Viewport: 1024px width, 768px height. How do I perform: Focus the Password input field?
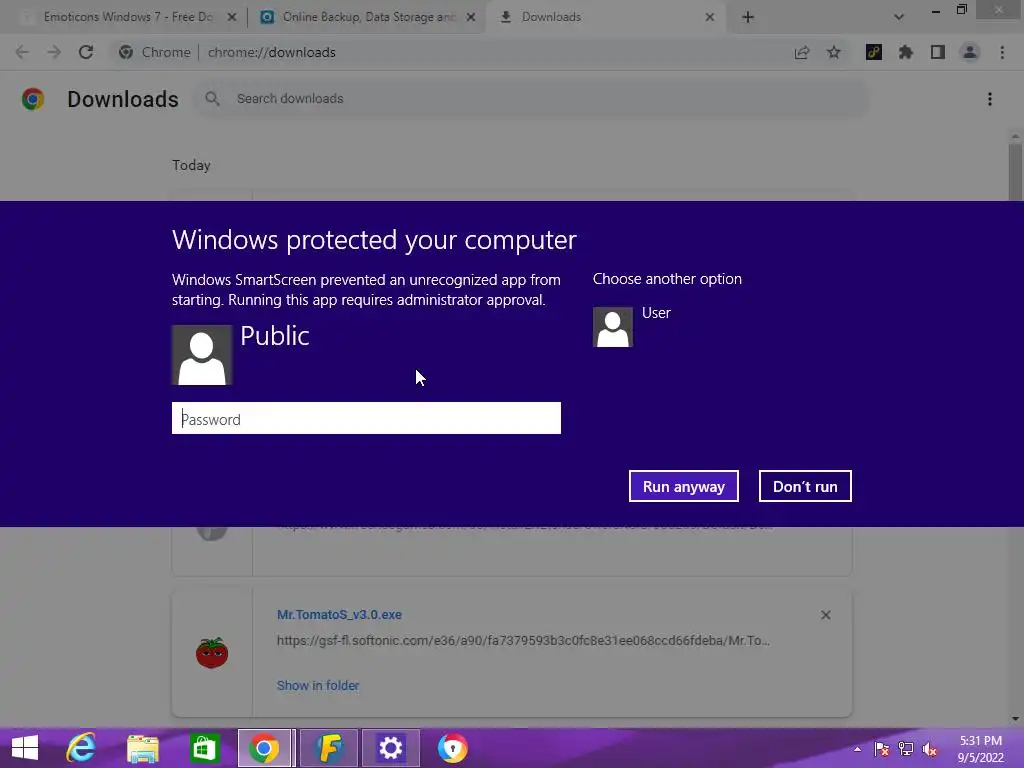pyautogui.click(x=366, y=419)
